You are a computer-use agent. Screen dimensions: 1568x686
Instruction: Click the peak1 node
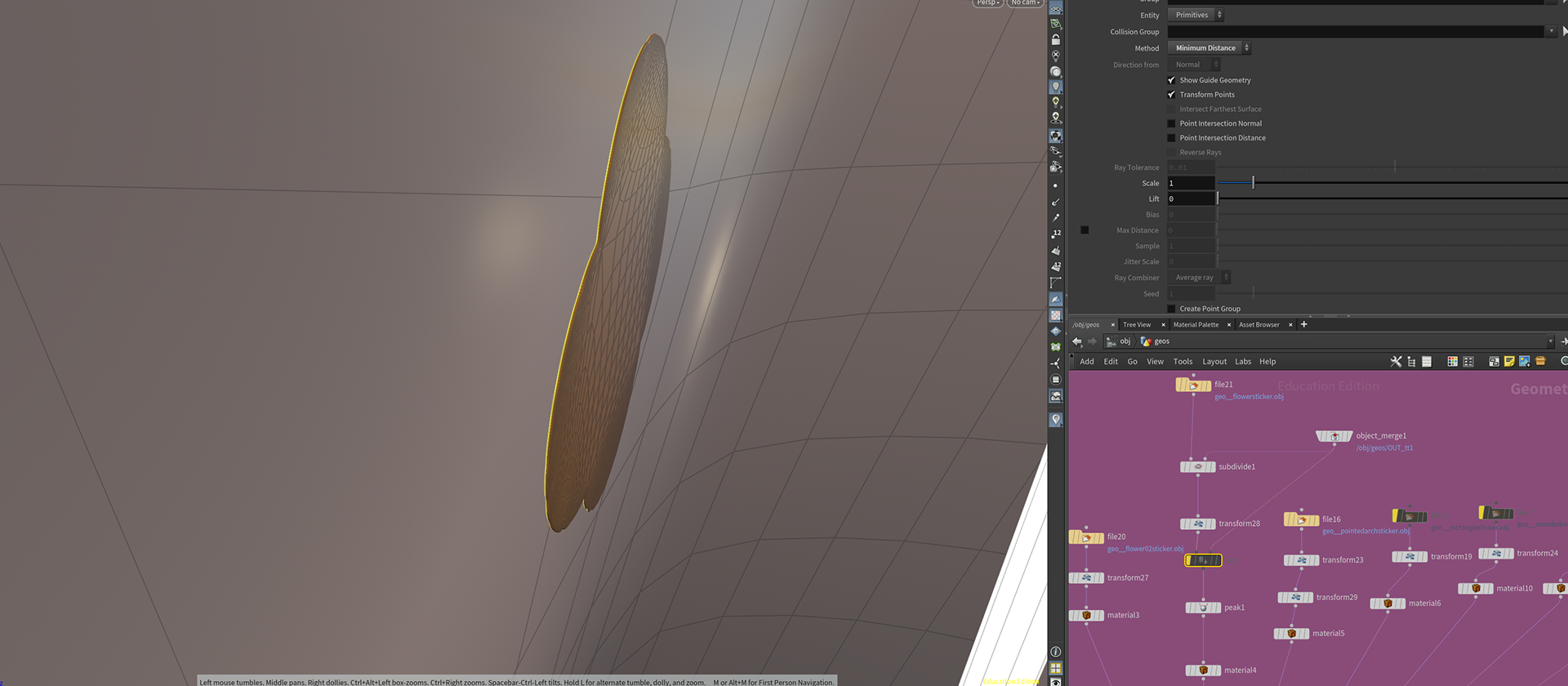coord(1203,608)
